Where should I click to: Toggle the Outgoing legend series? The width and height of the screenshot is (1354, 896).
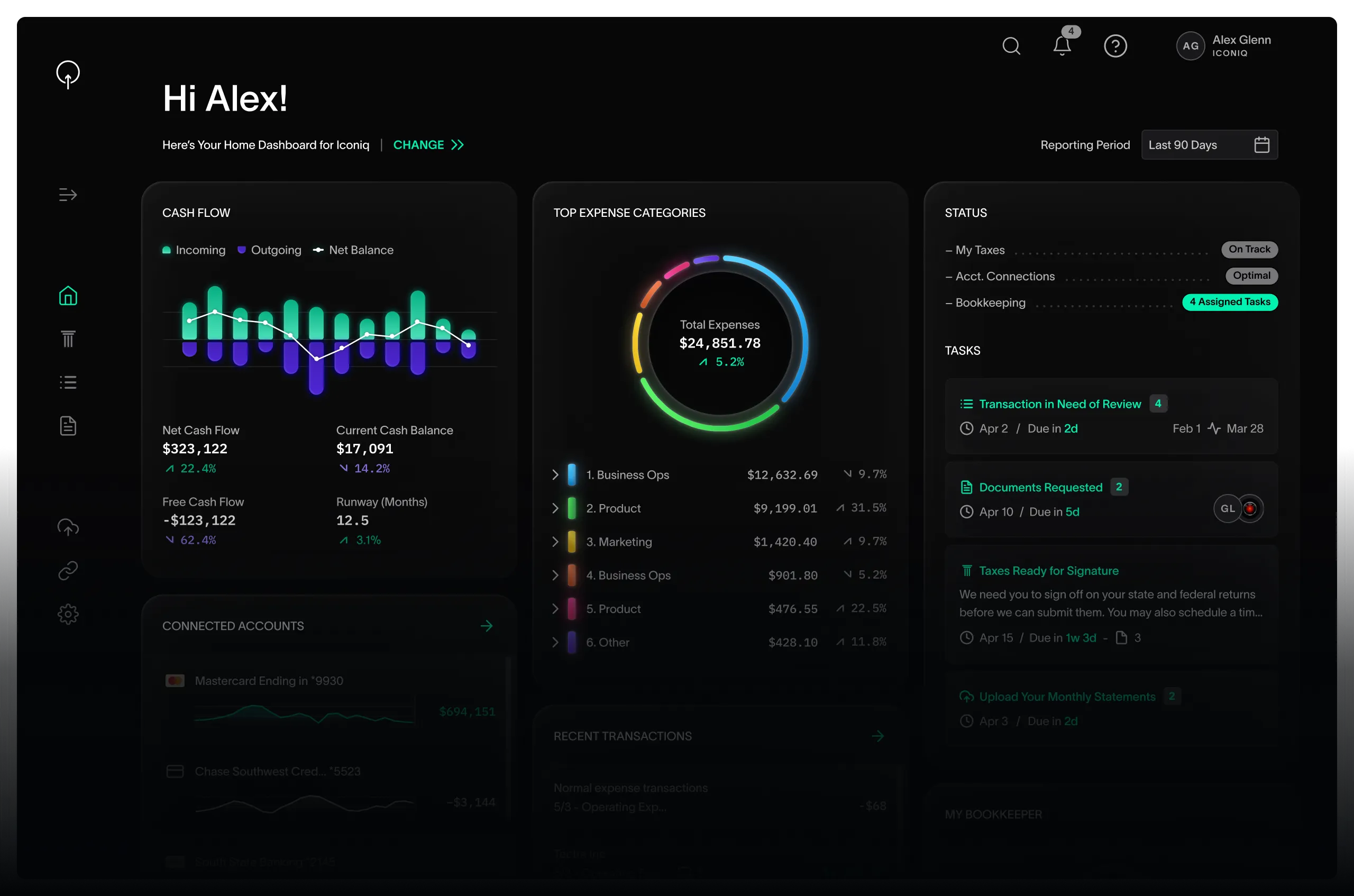[270, 250]
